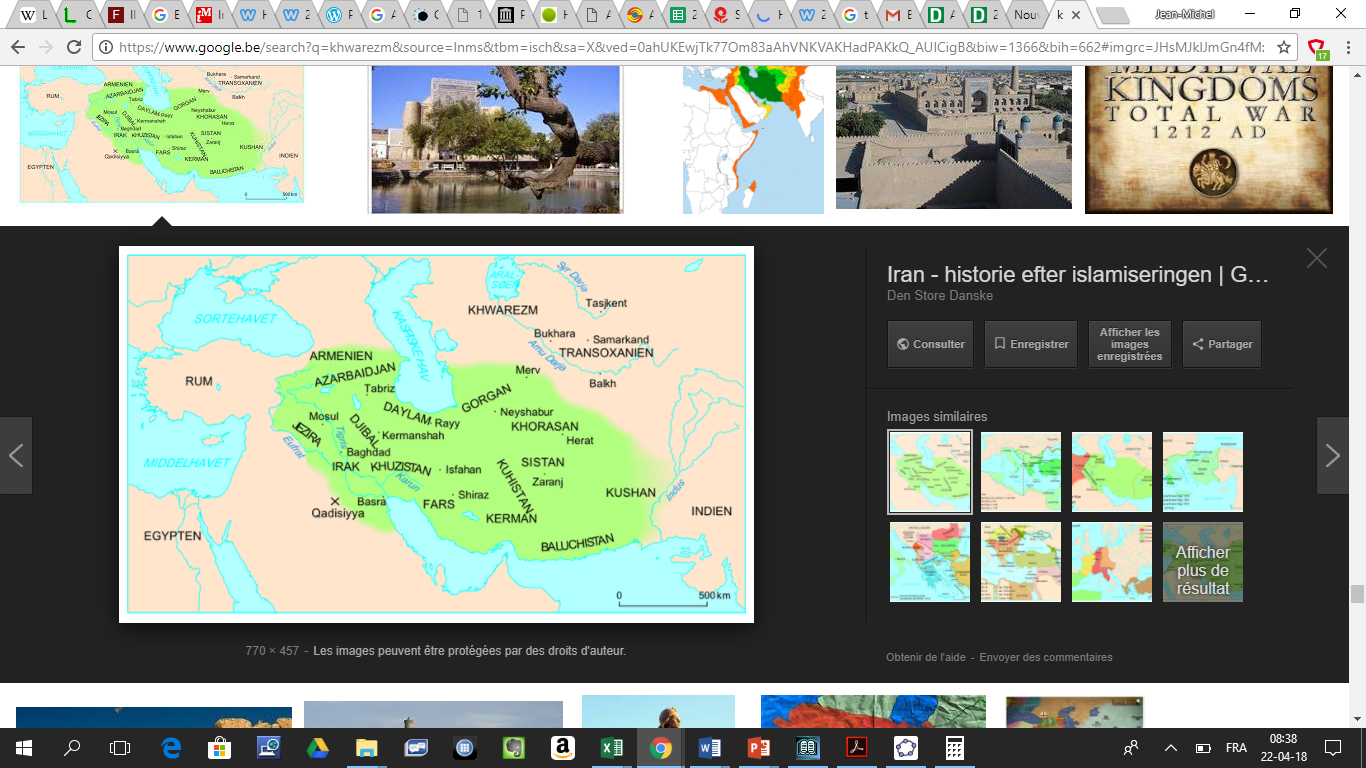
Task: Open the Partager share button
Action: coord(1221,344)
